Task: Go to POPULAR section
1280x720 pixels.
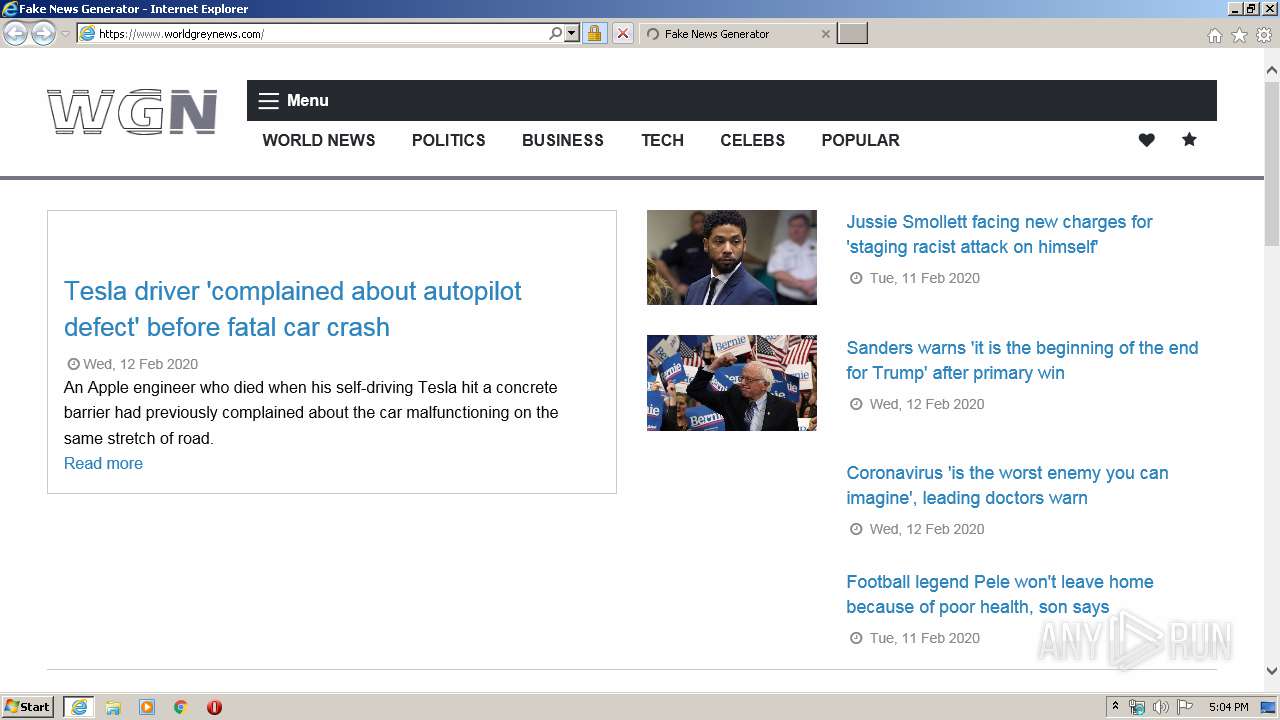Action: pyautogui.click(x=861, y=140)
